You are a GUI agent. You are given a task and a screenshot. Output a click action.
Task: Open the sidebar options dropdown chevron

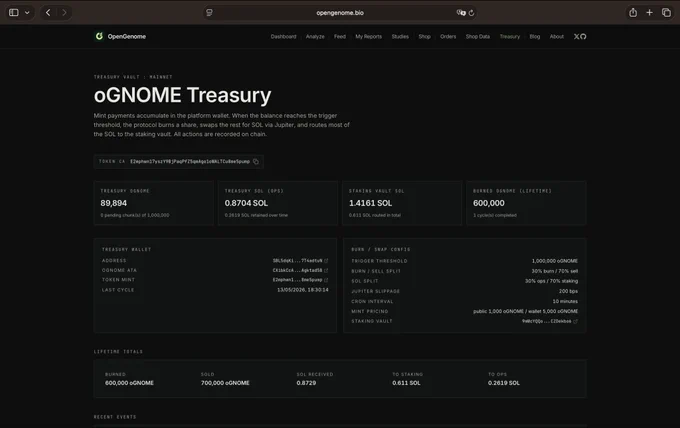click(x=27, y=13)
